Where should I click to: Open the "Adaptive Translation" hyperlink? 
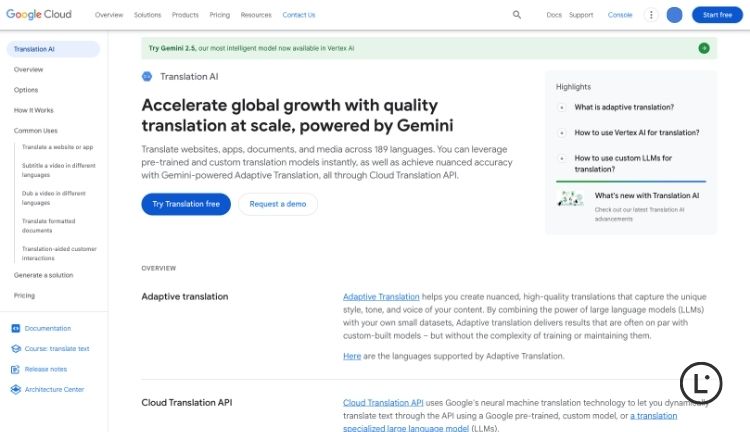[381, 296]
